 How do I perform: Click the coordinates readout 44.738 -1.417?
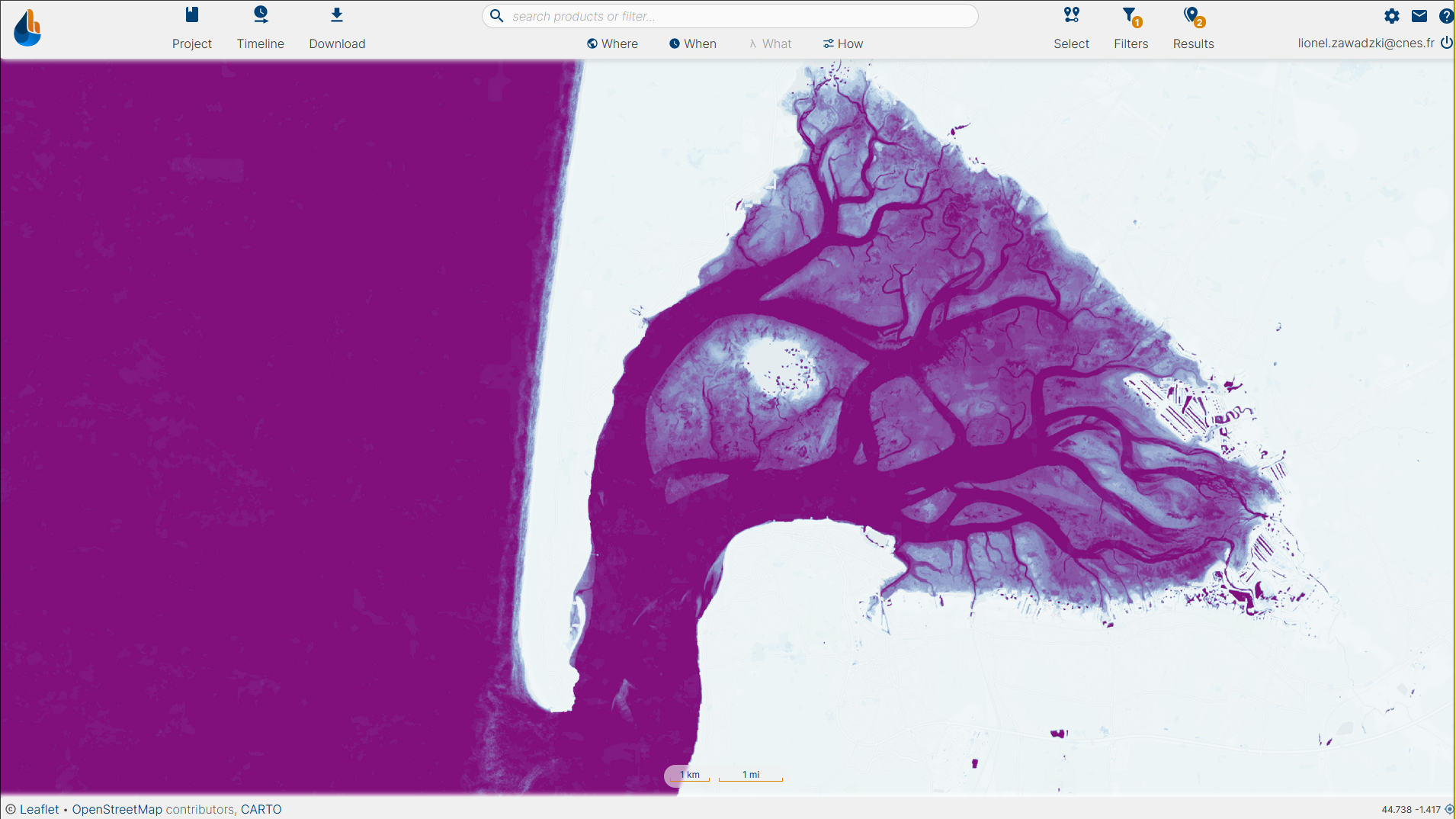coord(1411,809)
